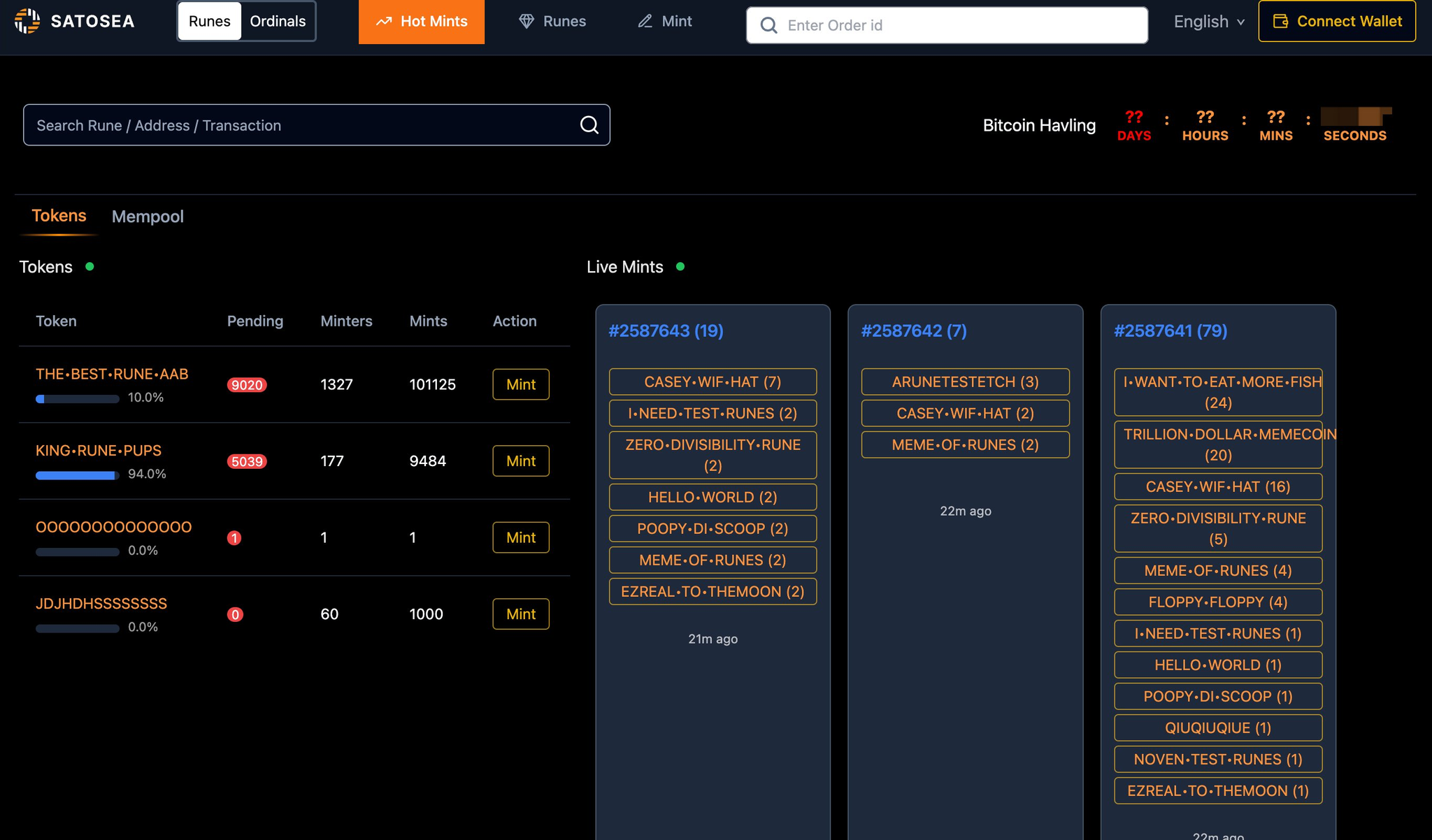
Task: Click Mint button for KING•RUNE•PUPS
Action: point(520,461)
